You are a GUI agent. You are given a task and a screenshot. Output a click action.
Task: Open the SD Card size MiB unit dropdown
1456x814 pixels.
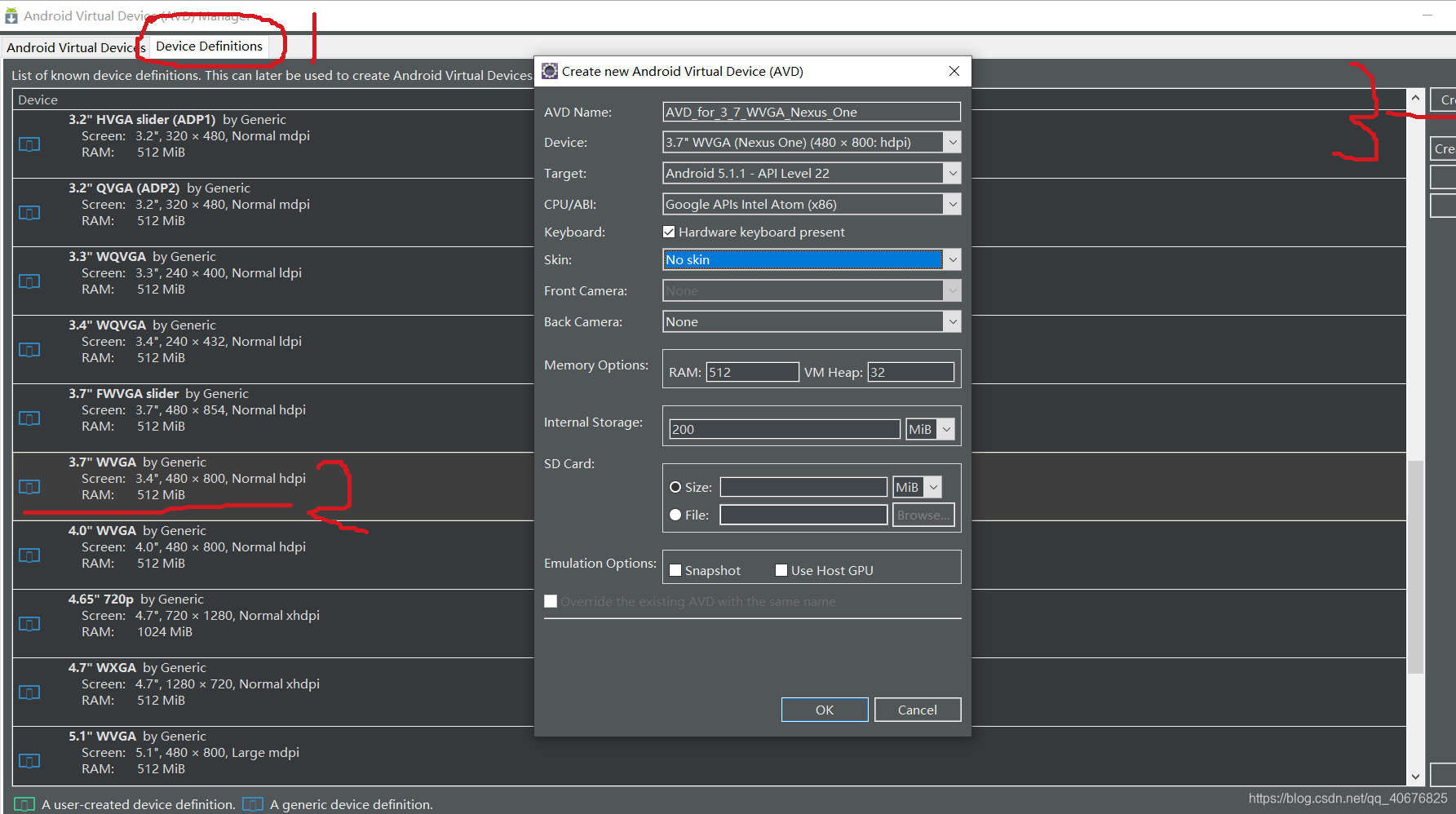click(x=934, y=487)
